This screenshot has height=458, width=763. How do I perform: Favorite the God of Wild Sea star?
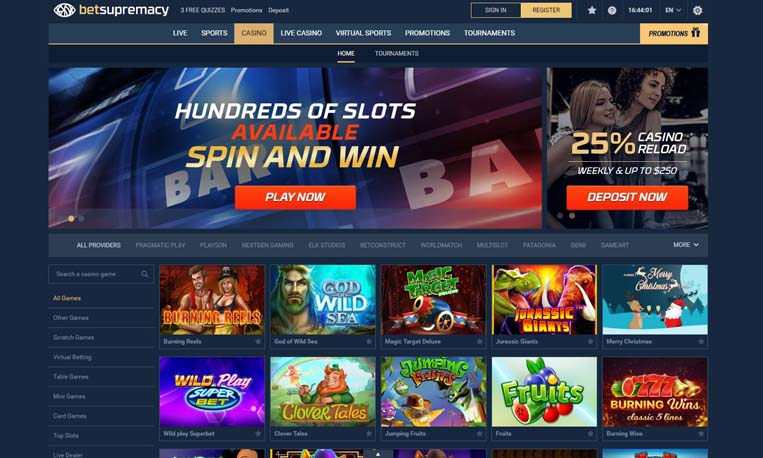369,342
